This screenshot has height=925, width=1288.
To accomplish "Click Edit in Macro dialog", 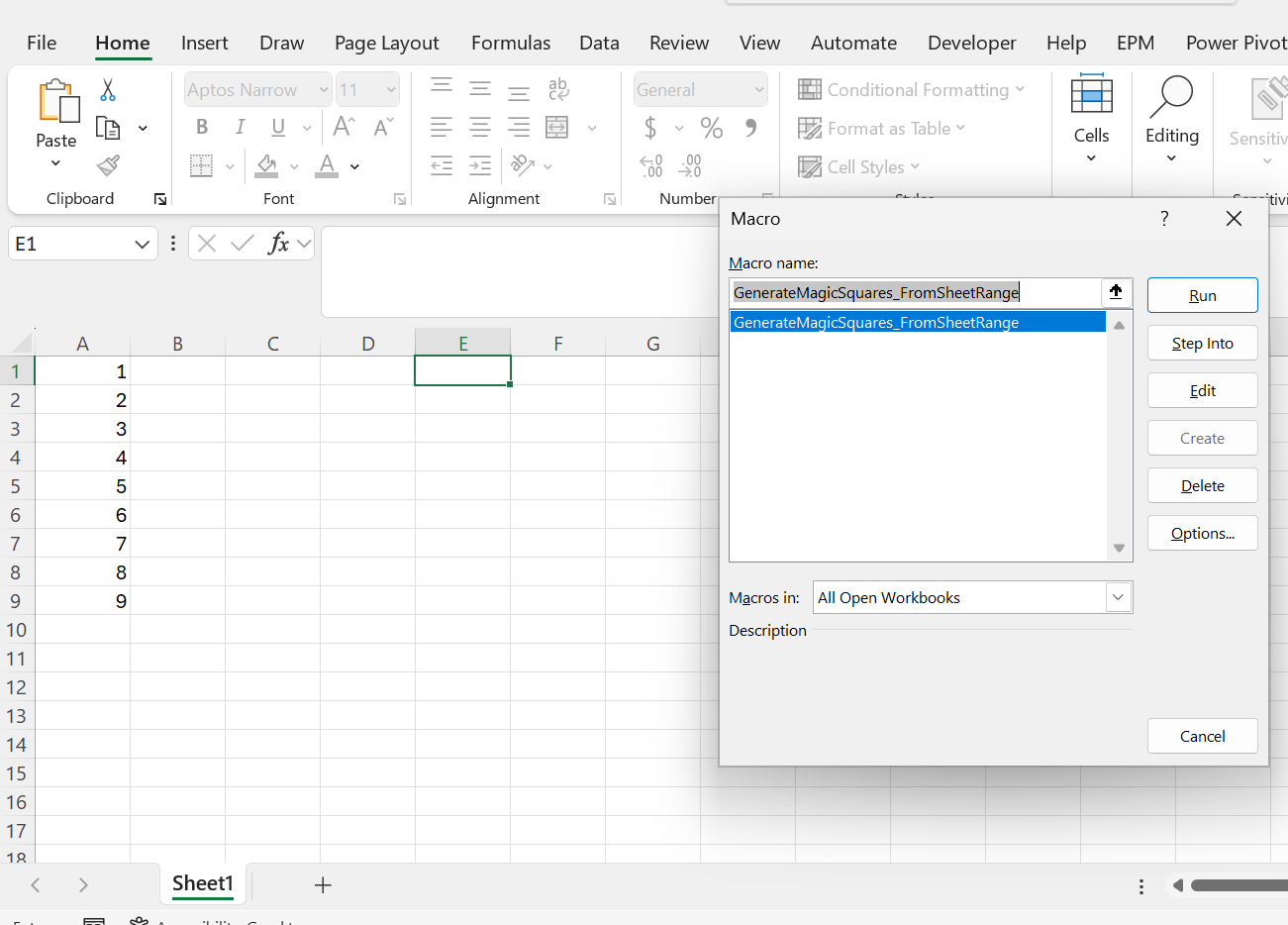I will pos(1203,390).
